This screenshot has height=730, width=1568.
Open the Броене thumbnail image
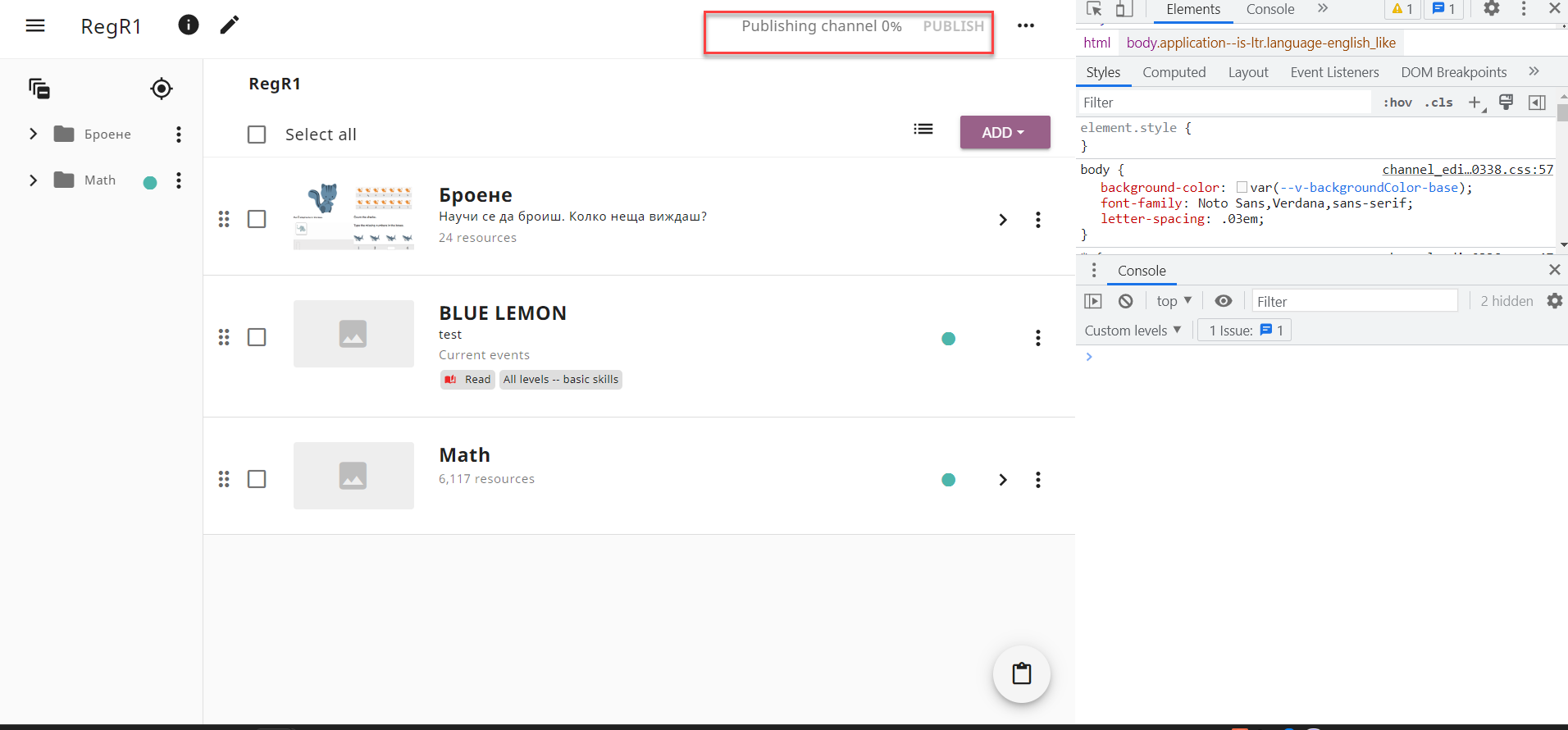(x=353, y=217)
